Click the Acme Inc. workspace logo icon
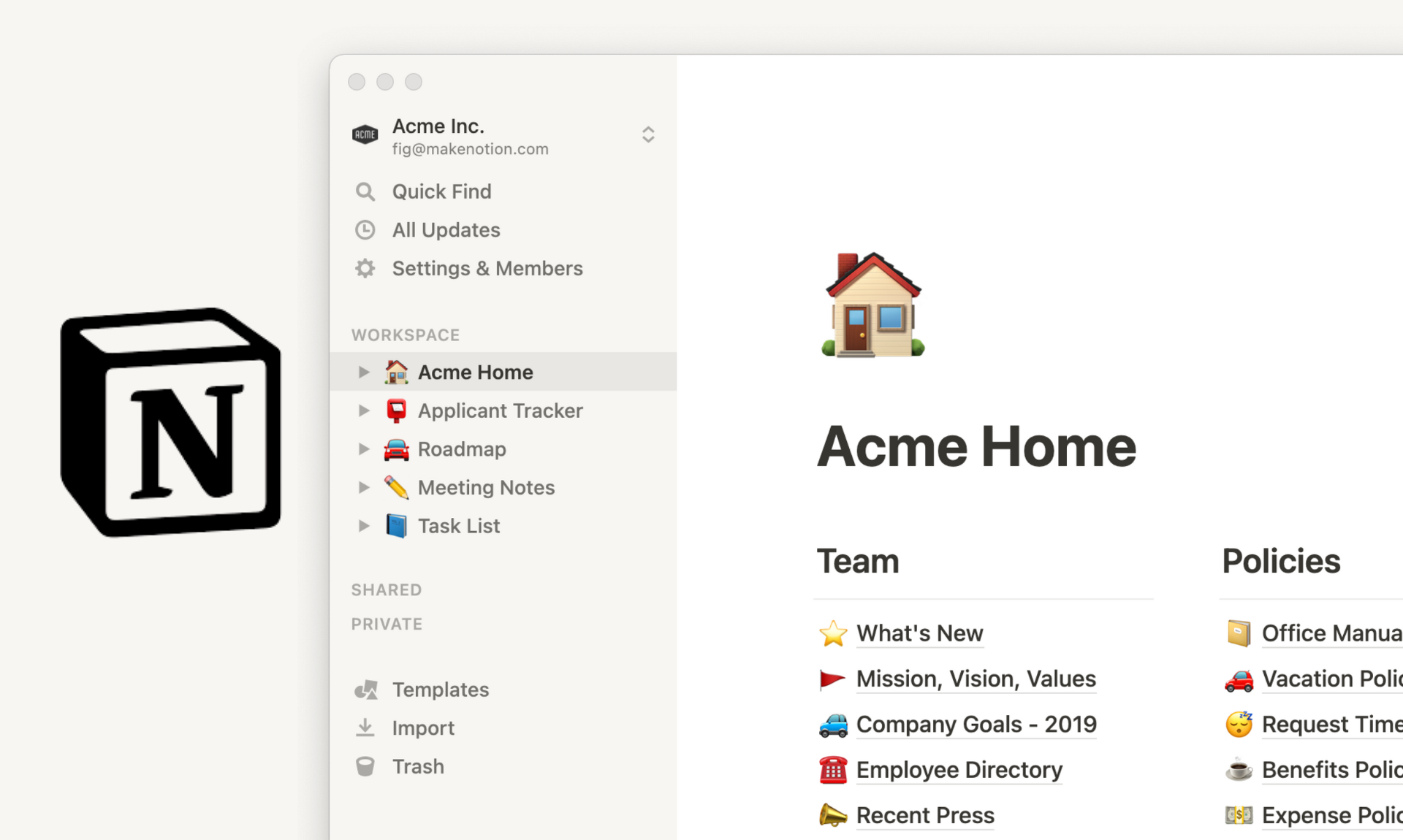Screen dimensions: 1403x840 (365, 134)
